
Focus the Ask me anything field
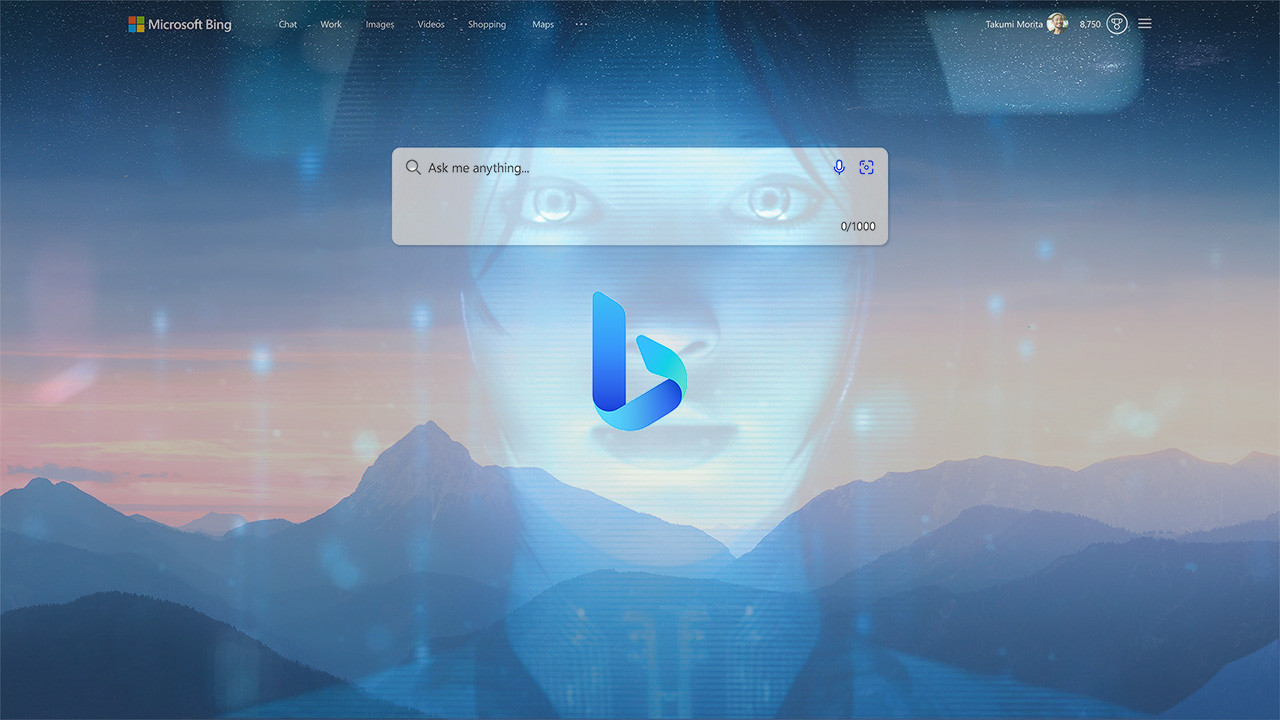620,168
